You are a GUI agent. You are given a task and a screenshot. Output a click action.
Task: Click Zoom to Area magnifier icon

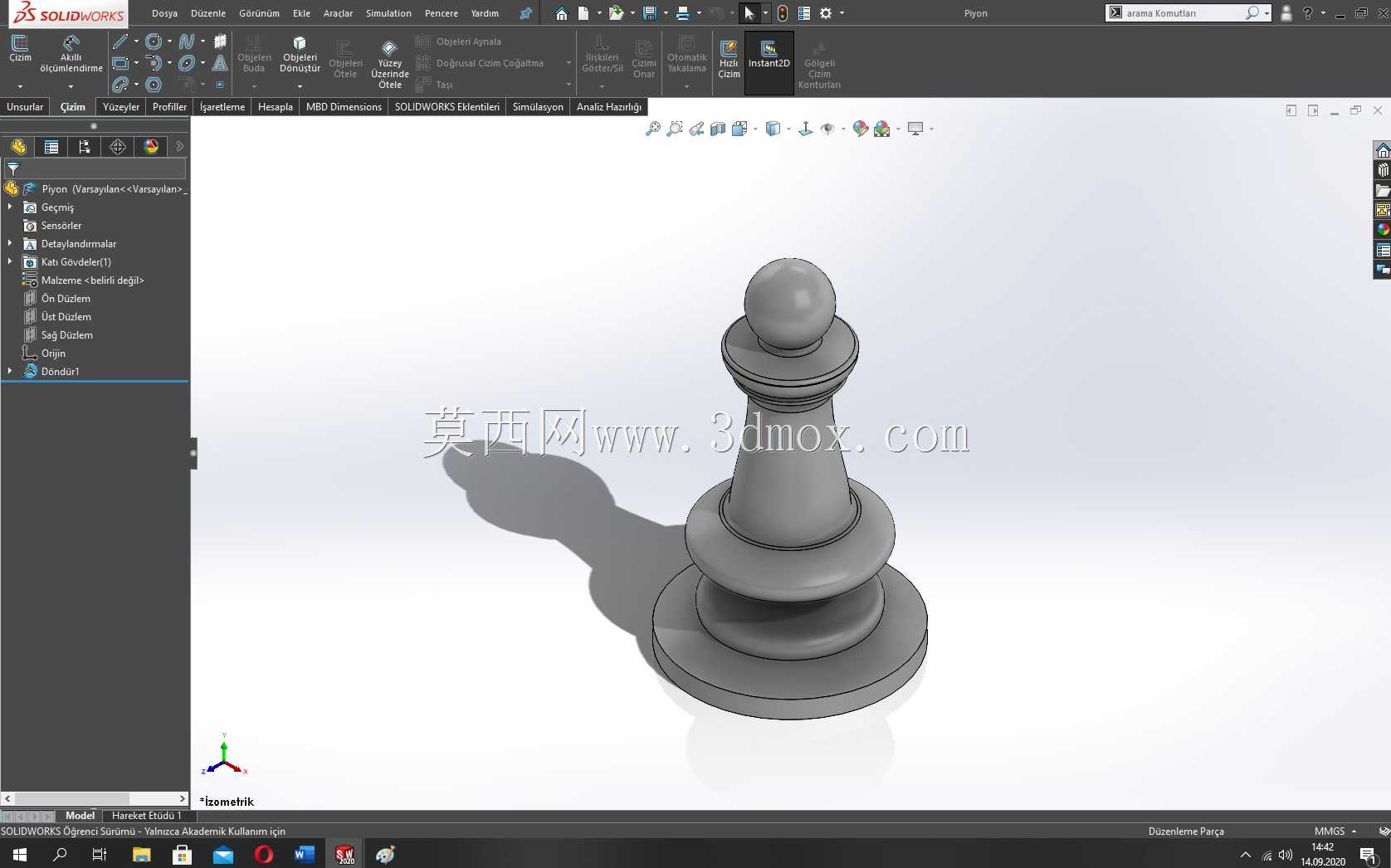coord(675,129)
